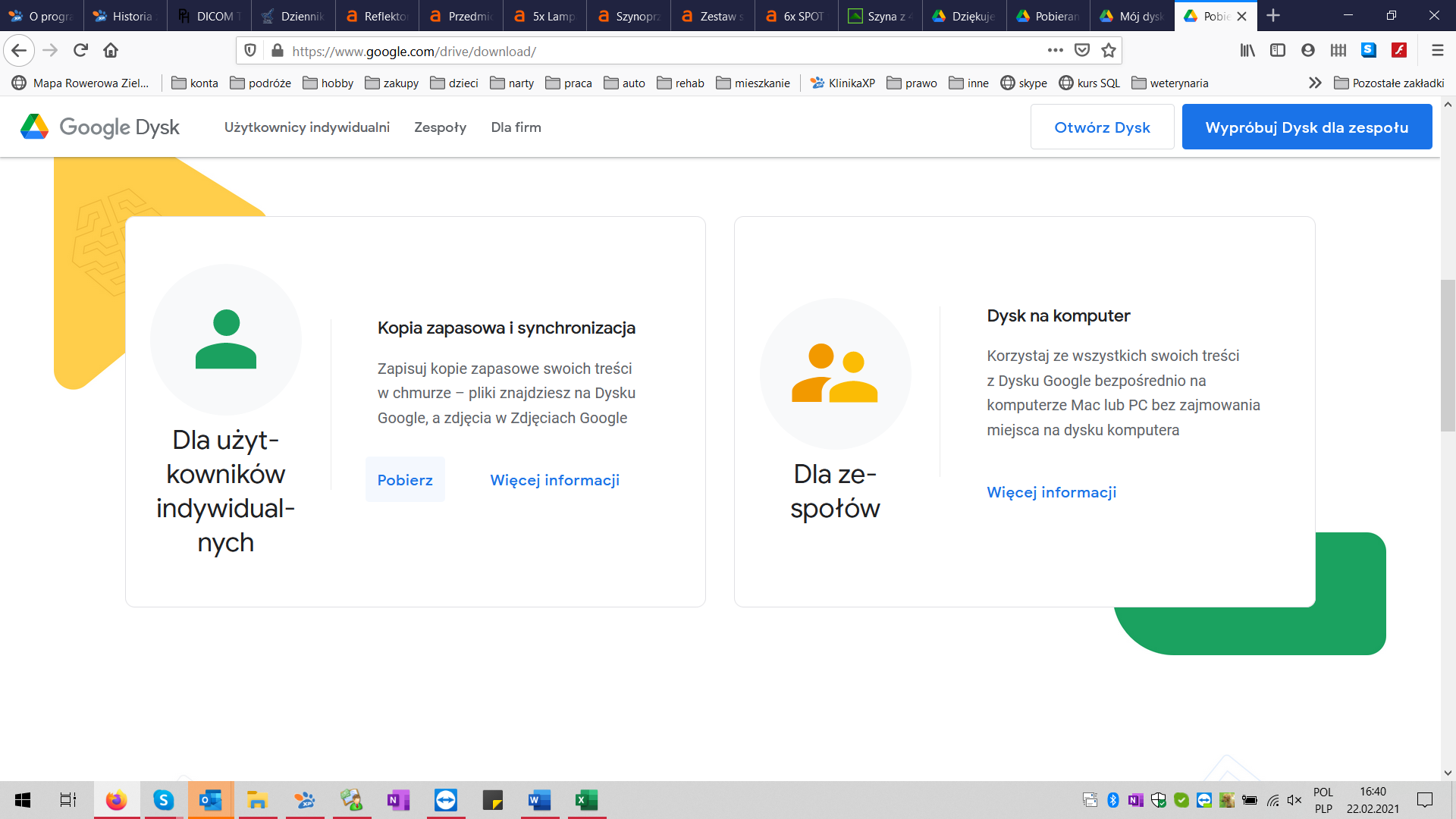The height and width of the screenshot is (819, 1456).
Task: Open Excel from the taskbar
Action: [x=586, y=800]
